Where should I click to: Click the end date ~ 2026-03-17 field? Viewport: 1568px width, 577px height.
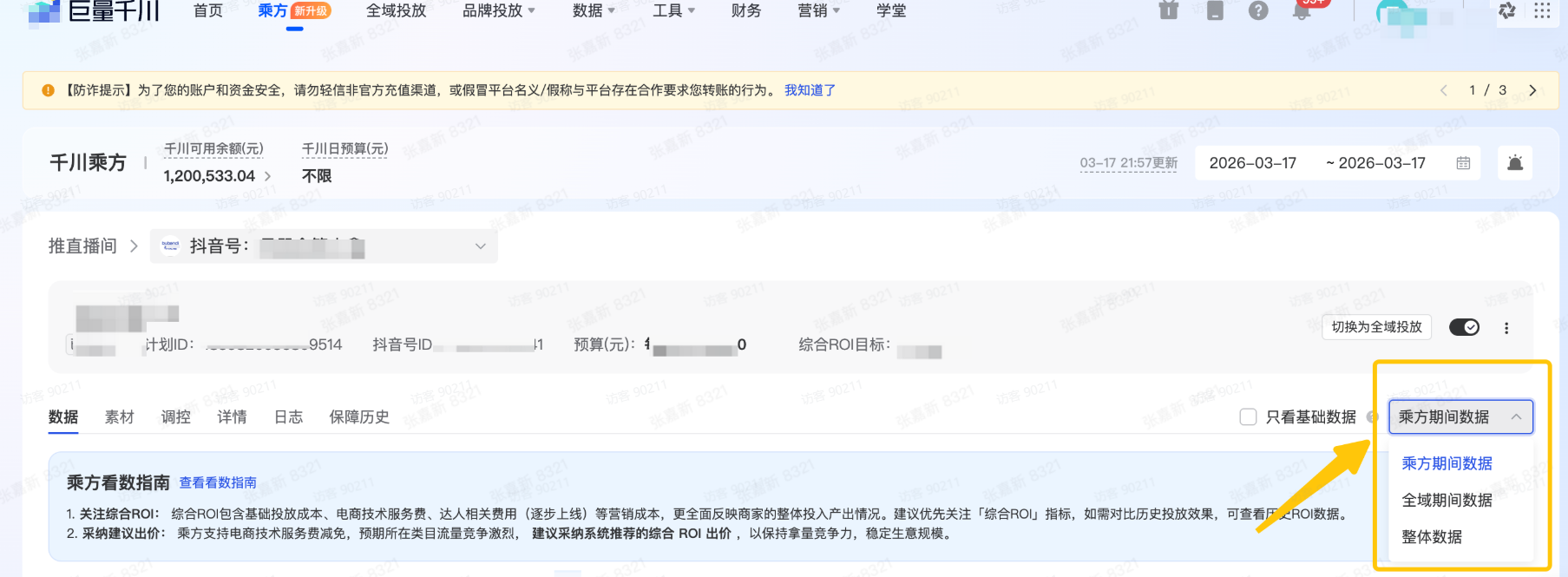1375,163
